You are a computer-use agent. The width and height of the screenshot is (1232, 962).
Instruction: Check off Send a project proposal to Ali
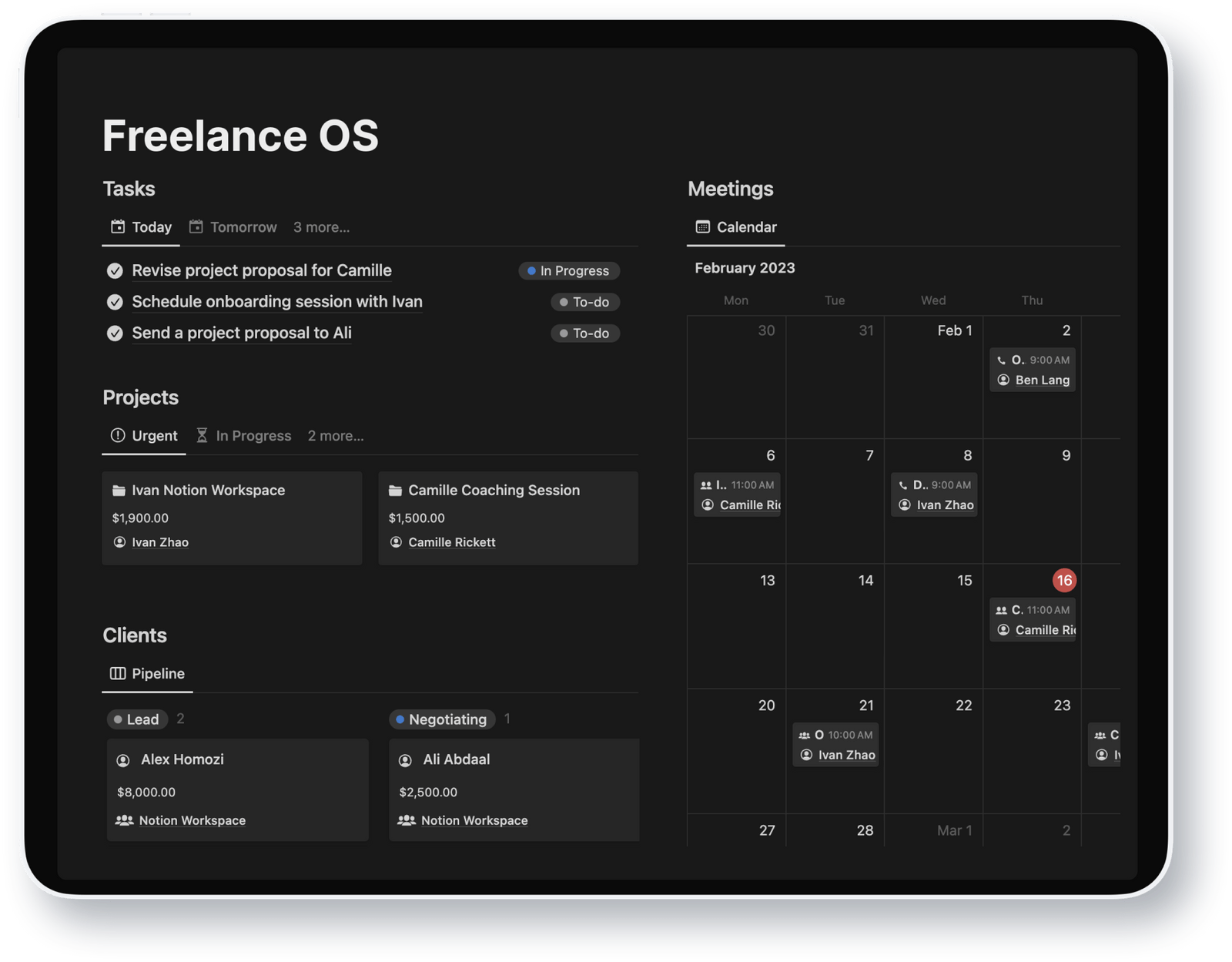coord(115,333)
